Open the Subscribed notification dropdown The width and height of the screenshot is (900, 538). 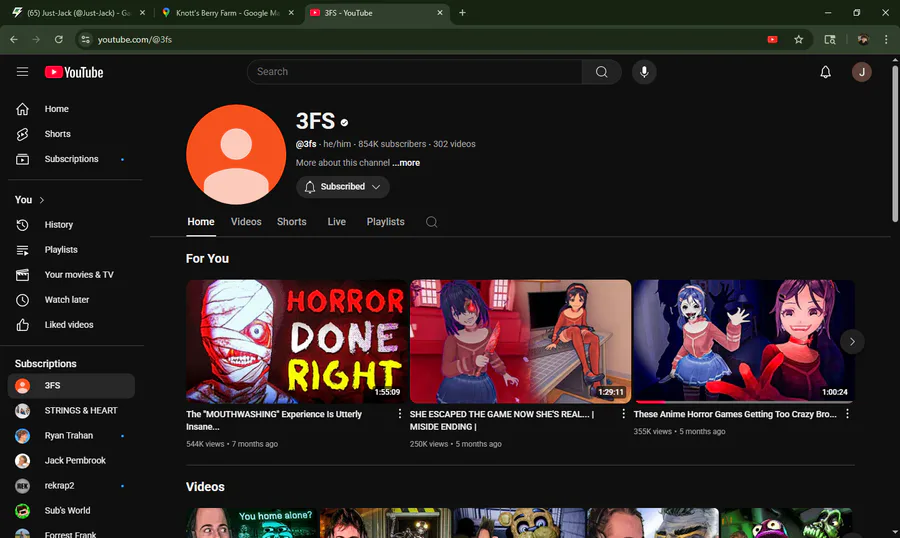point(343,187)
